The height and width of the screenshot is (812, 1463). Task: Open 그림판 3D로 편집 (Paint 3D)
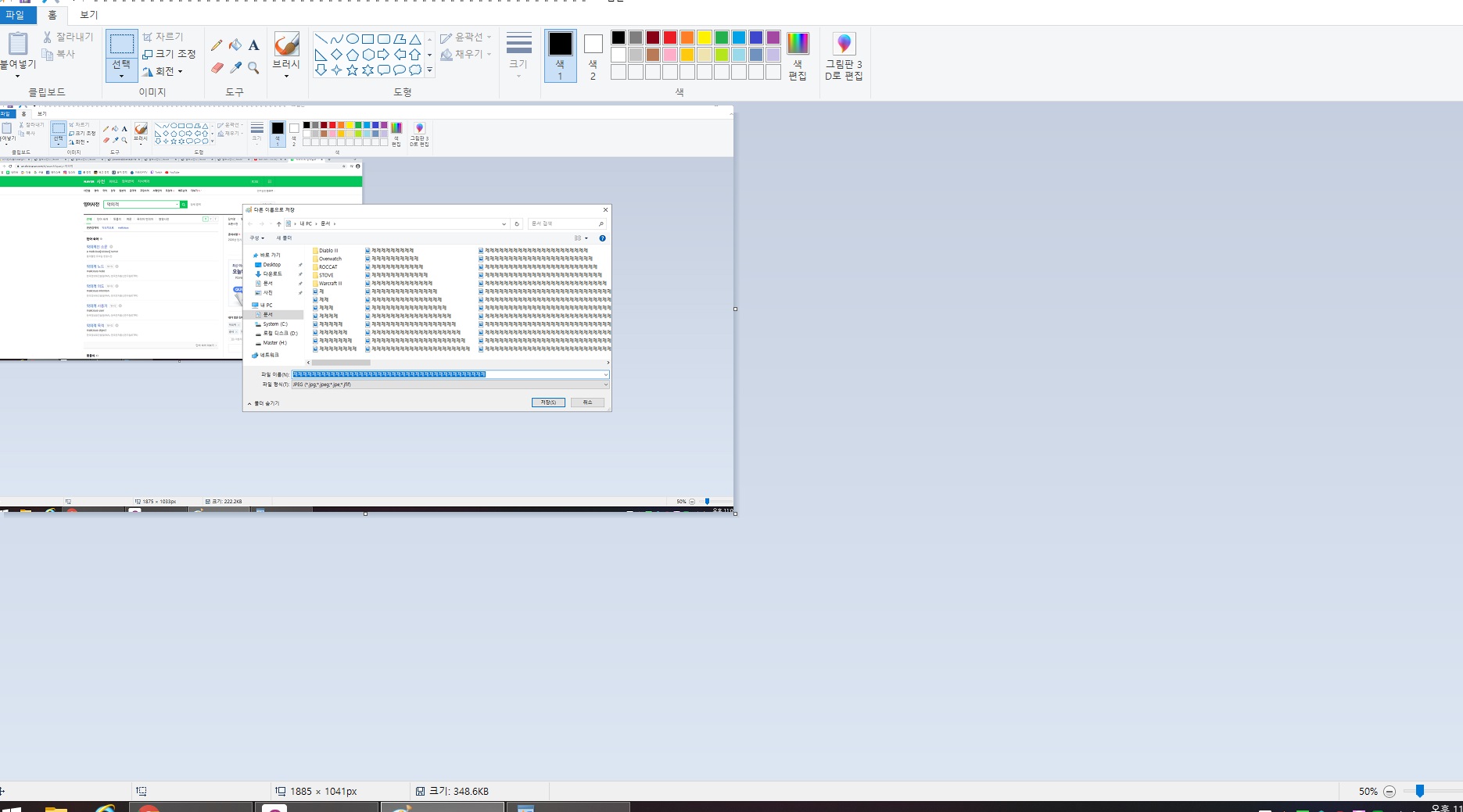tap(844, 56)
